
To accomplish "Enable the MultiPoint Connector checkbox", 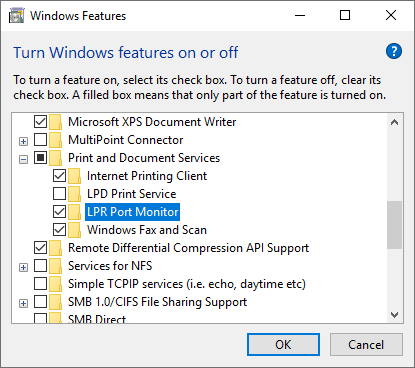I will point(40,139).
